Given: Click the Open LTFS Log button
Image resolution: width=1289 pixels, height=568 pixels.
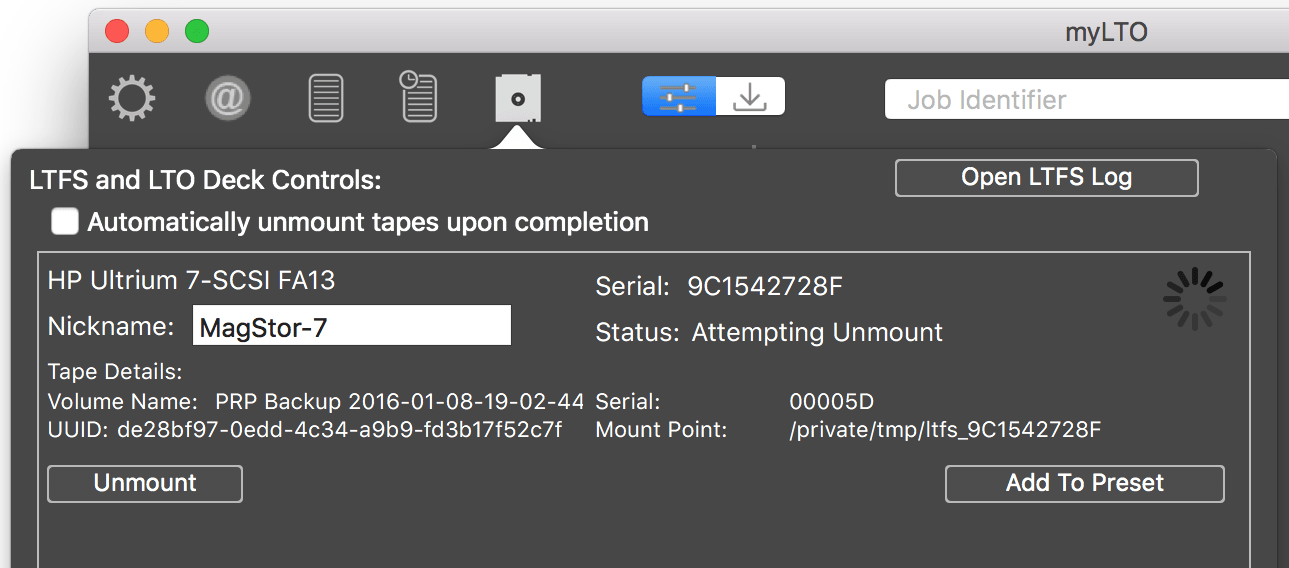Looking at the screenshot, I should pos(1046,178).
